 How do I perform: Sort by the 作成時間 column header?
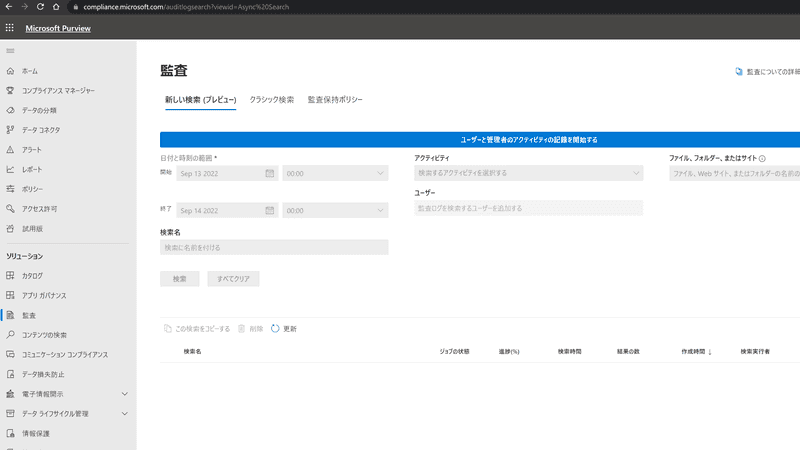pos(694,352)
